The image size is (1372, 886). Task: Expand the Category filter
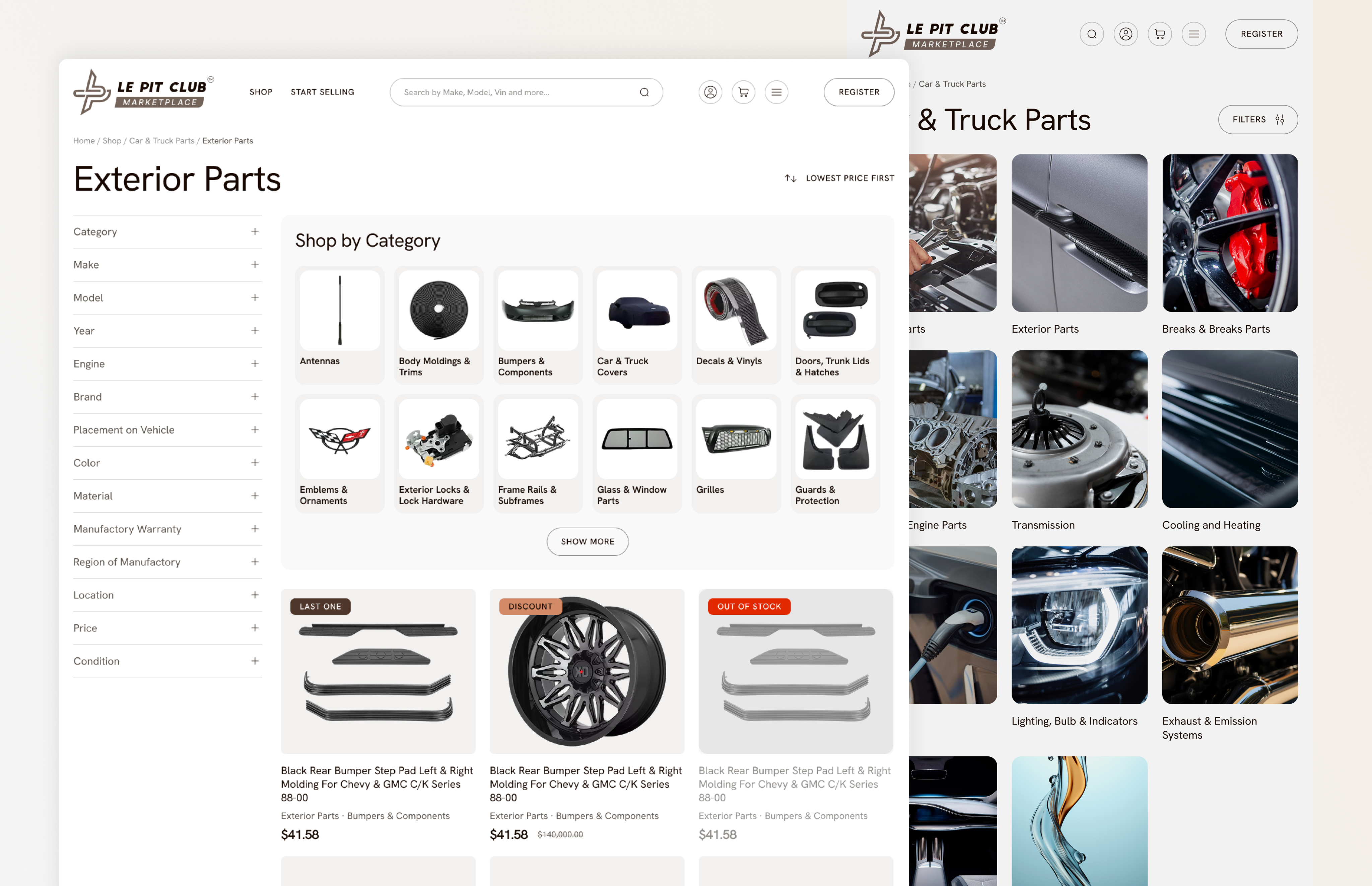click(x=167, y=232)
